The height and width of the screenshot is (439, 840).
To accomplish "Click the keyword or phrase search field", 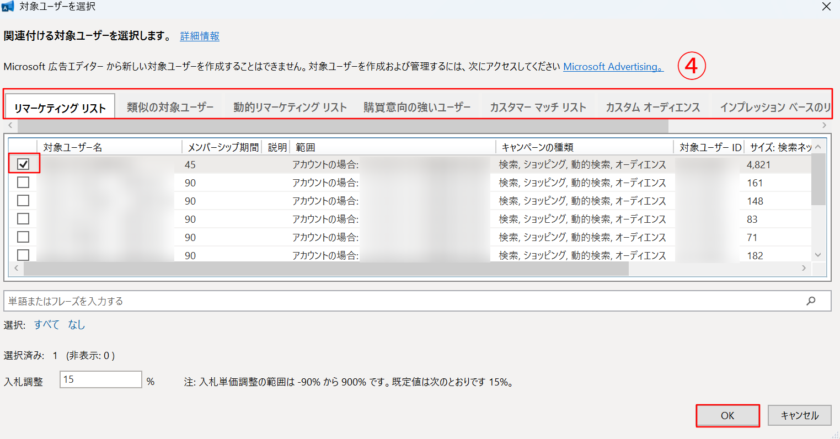I will (x=400, y=300).
